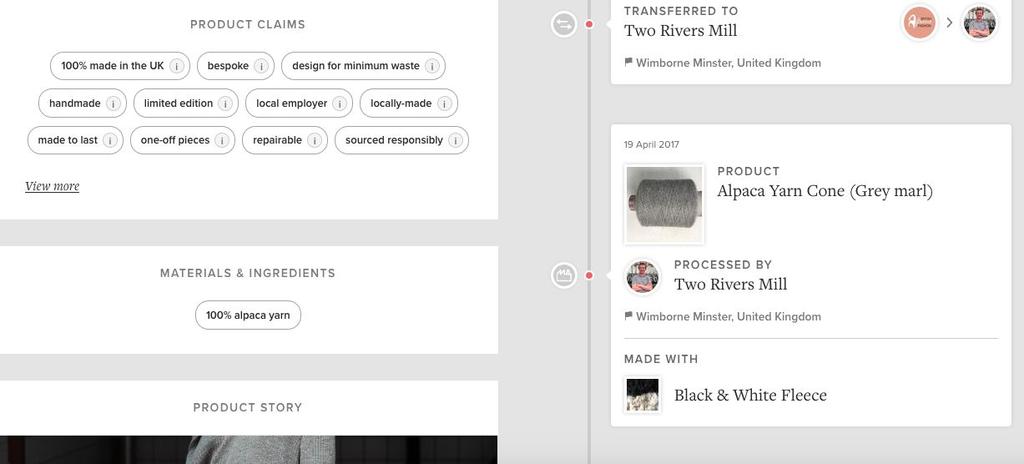Click the Black & White Fleece thumbnail
The height and width of the screenshot is (464, 1024).
pos(643,395)
